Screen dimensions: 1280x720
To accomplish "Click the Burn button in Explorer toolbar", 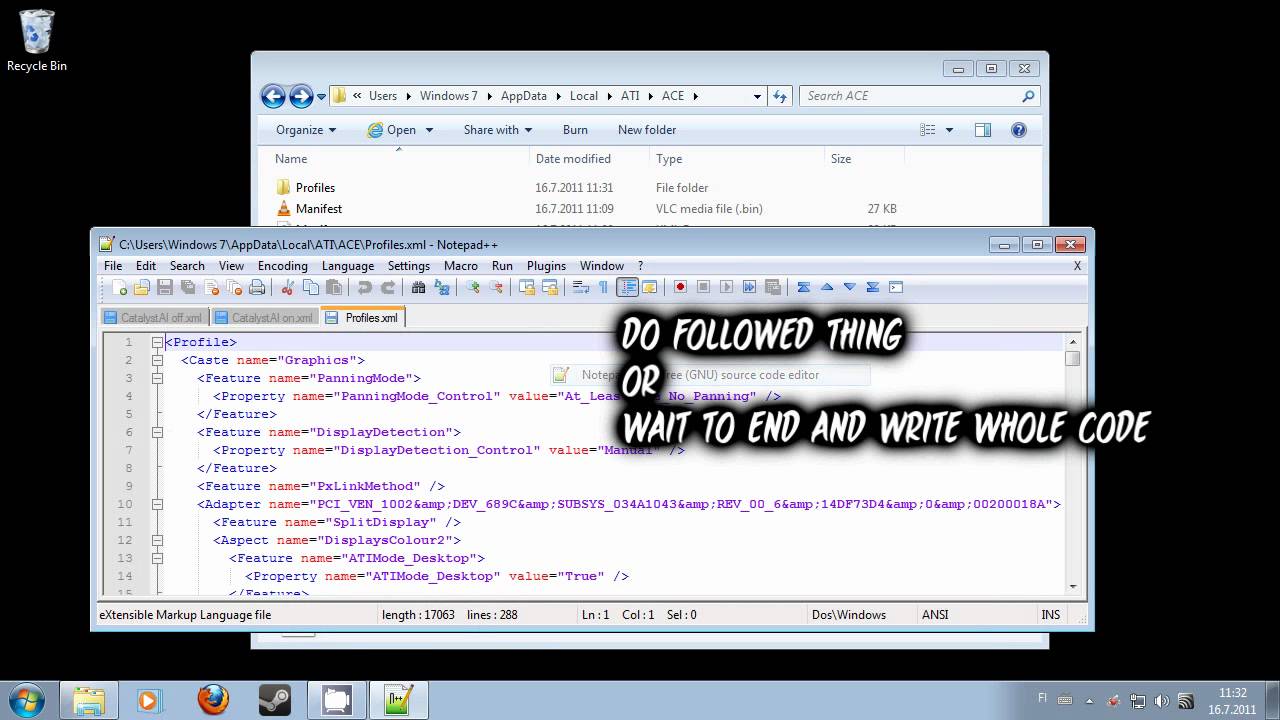I will (x=575, y=130).
